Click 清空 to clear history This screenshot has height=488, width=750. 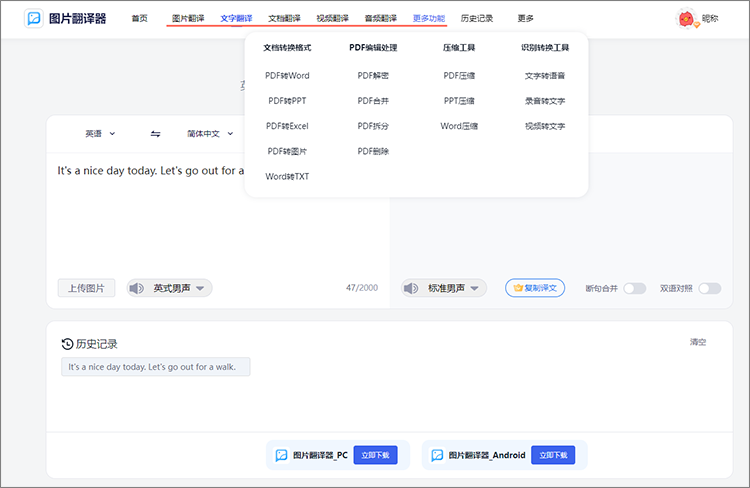[698, 342]
